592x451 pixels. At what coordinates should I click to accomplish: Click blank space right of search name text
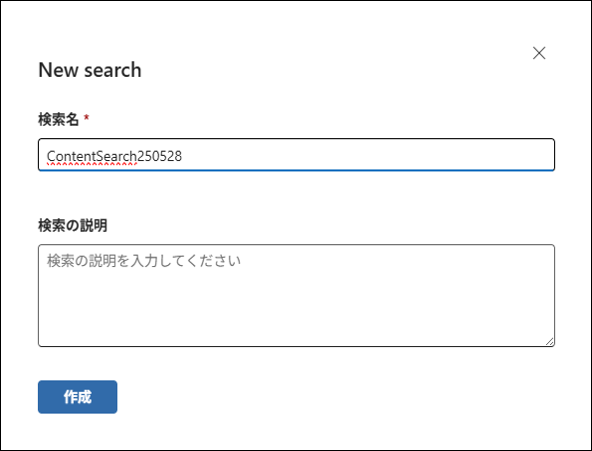(366, 155)
